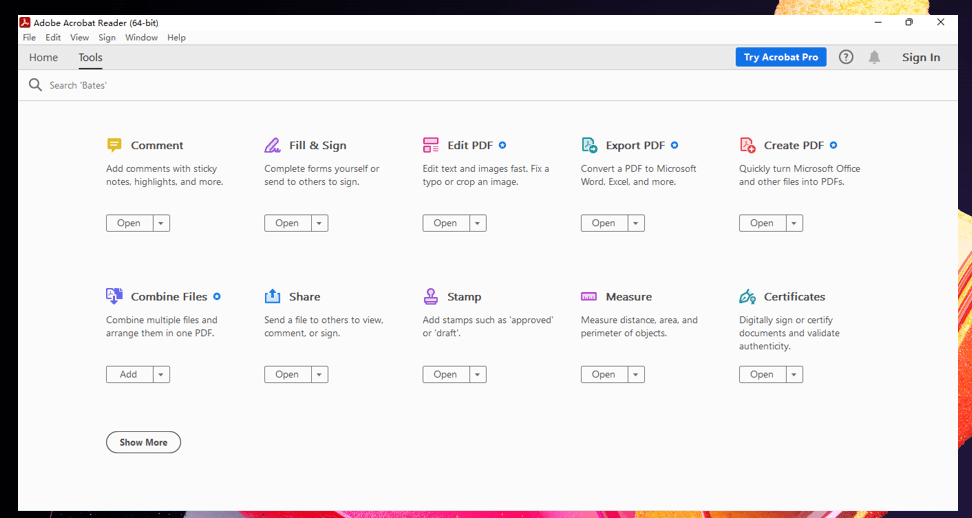The height and width of the screenshot is (518, 972).
Task: Expand the Comment Open dropdown arrow
Action: [x=161, y=223]
